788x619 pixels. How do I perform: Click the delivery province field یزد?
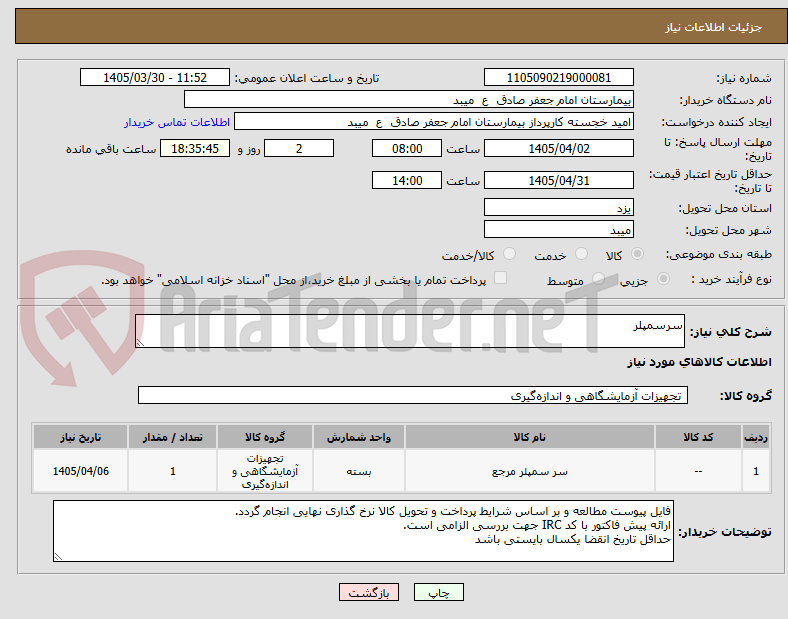pos(558,208)
